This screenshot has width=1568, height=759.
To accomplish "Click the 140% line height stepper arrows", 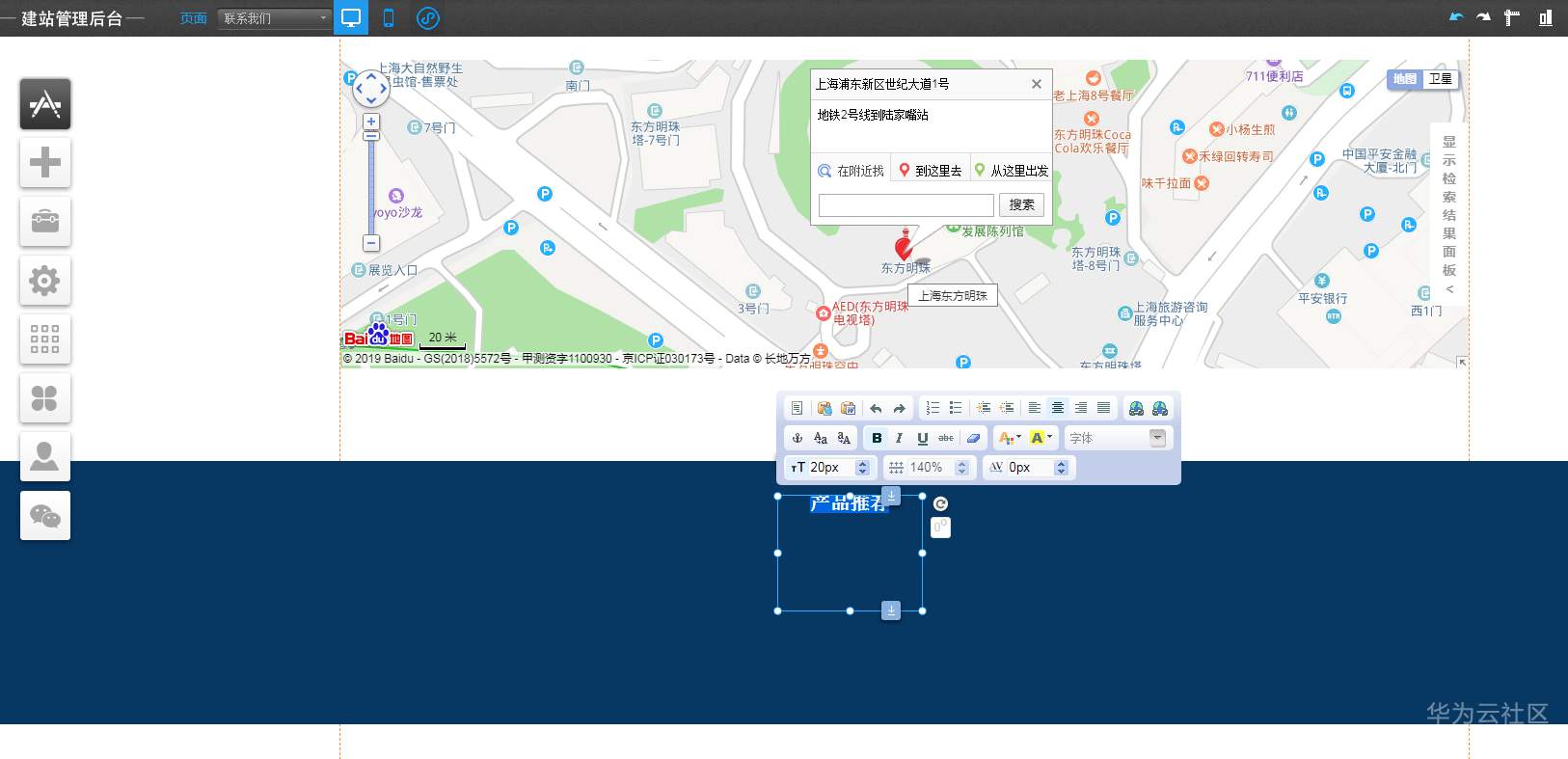I will coord(961,468).
